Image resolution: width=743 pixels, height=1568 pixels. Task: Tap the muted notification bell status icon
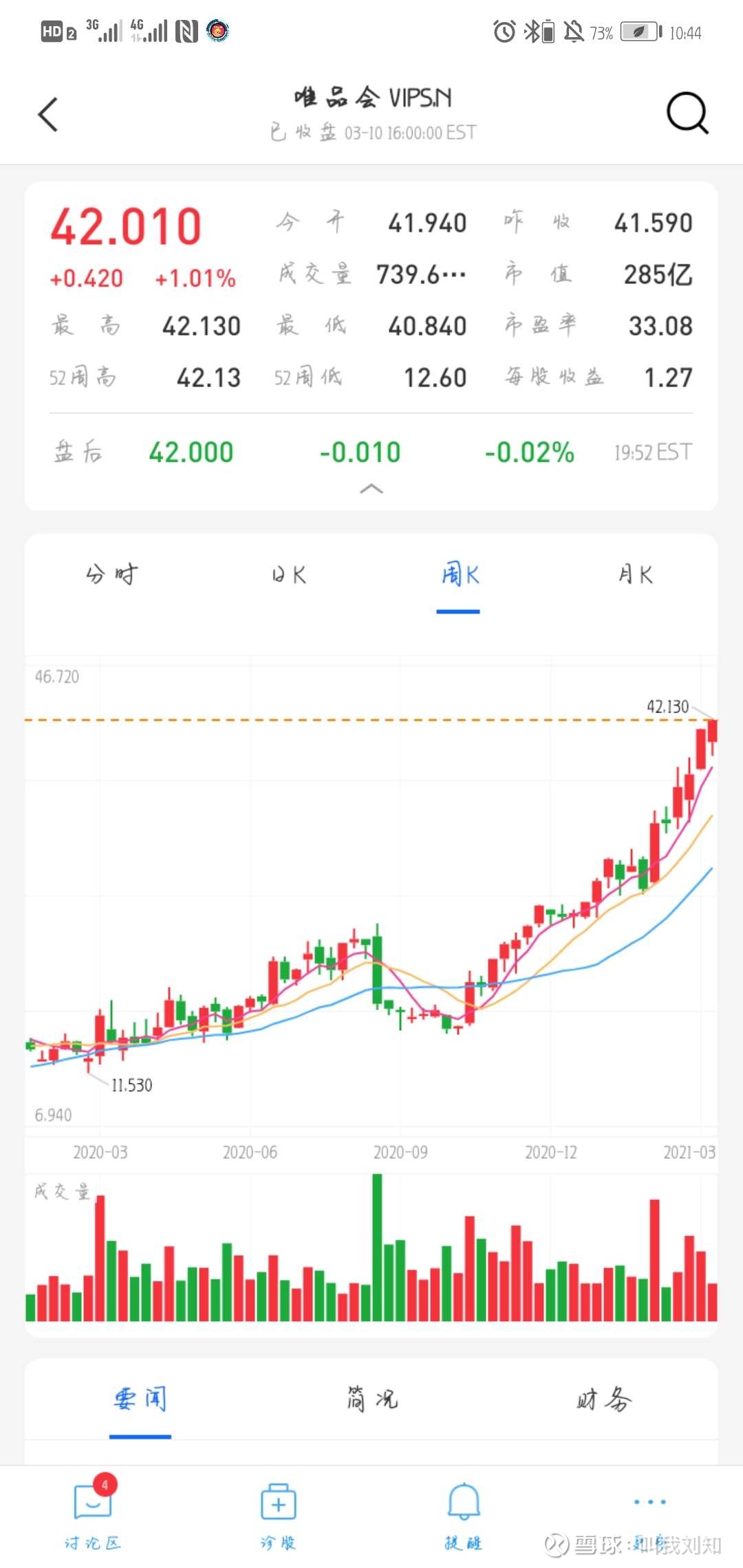point(573,32)
